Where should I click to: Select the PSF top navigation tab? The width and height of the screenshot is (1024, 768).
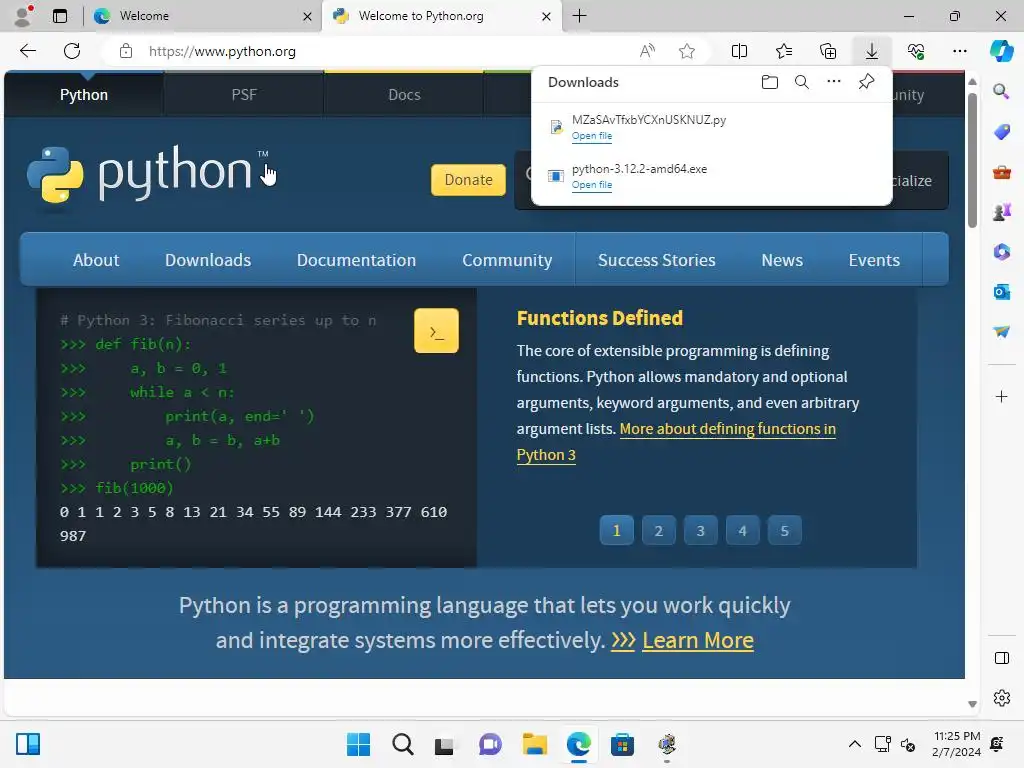(x=244, y=95)
